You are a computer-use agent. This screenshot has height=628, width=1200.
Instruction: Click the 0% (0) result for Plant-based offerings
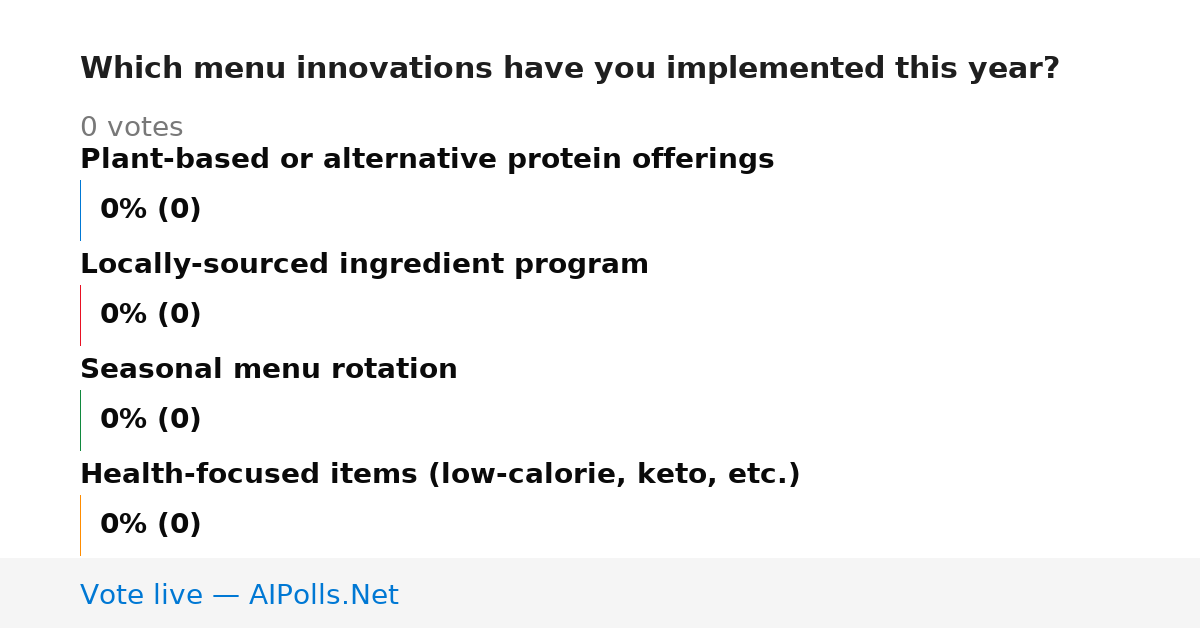point(150,210)
